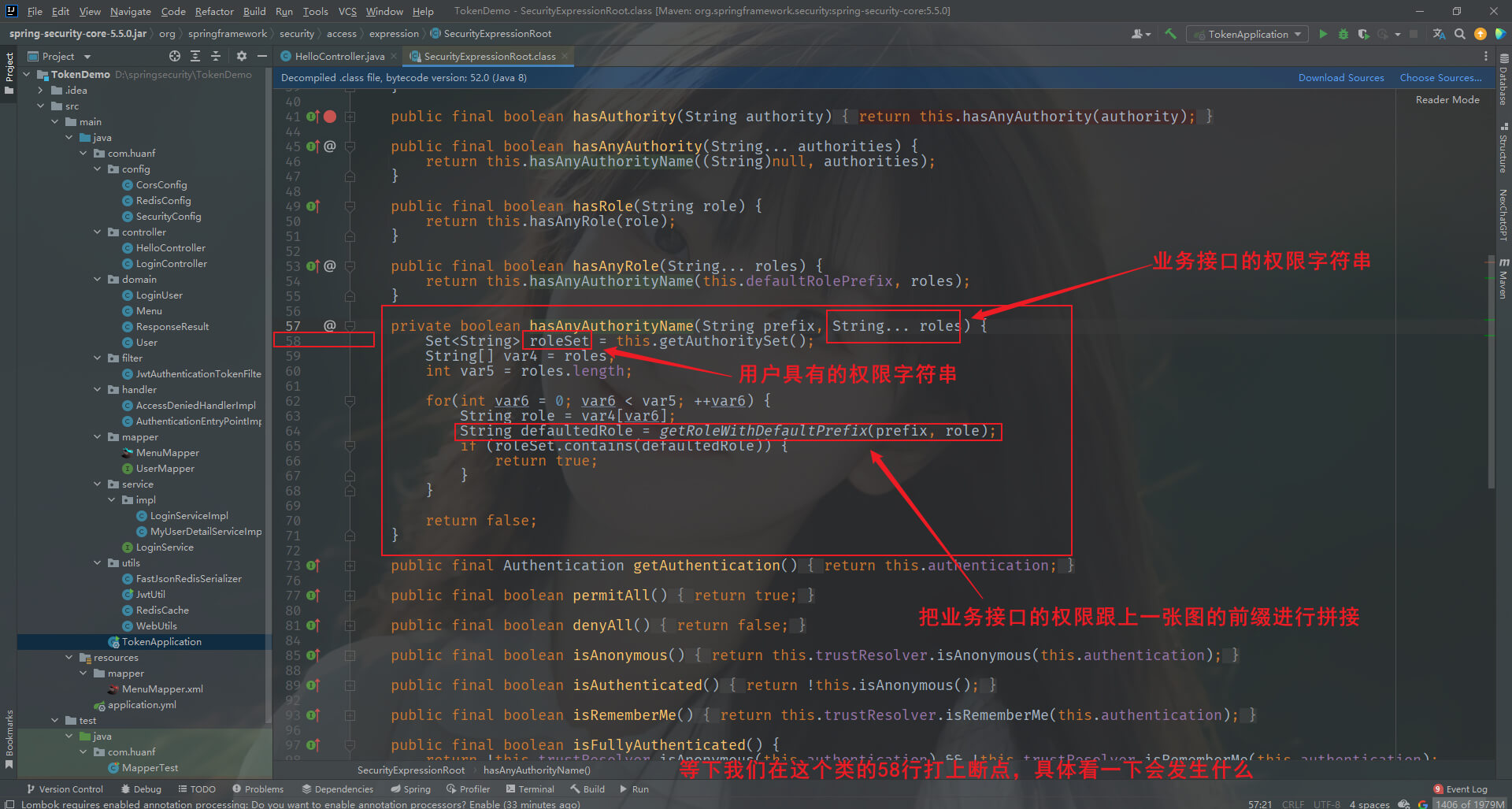This screenshot has width=1512, height=809.
Task: Open editor tabs more options menu
Action: (x=1486, y=56)
